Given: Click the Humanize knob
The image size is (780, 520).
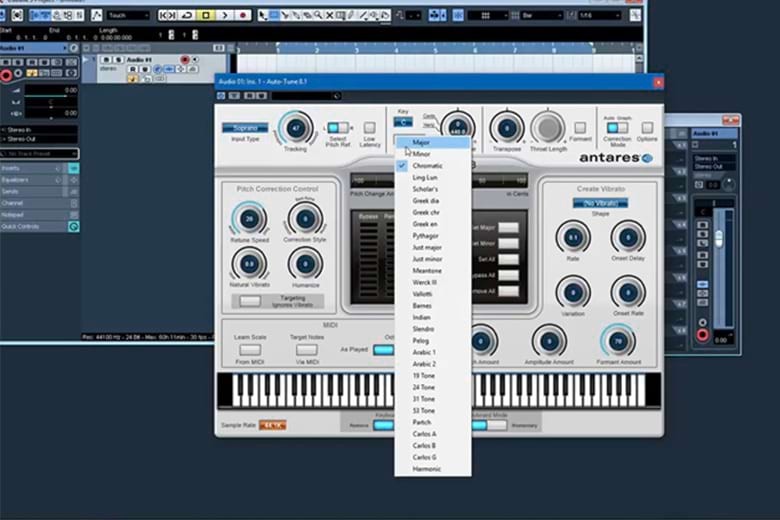Looking at the screenshot, I should point(305,264).
